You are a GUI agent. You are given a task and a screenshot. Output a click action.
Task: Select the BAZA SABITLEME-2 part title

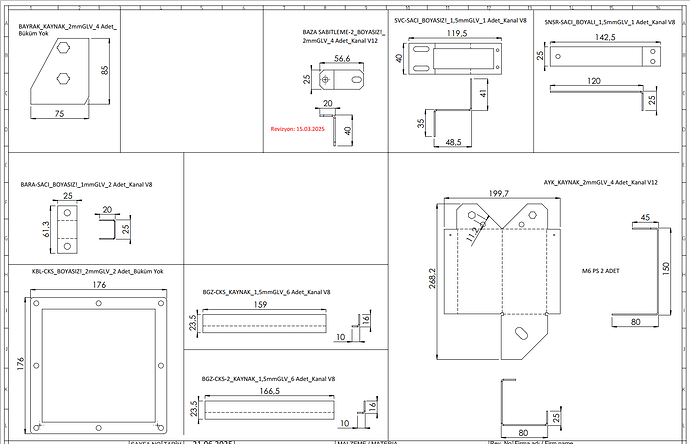339,37
